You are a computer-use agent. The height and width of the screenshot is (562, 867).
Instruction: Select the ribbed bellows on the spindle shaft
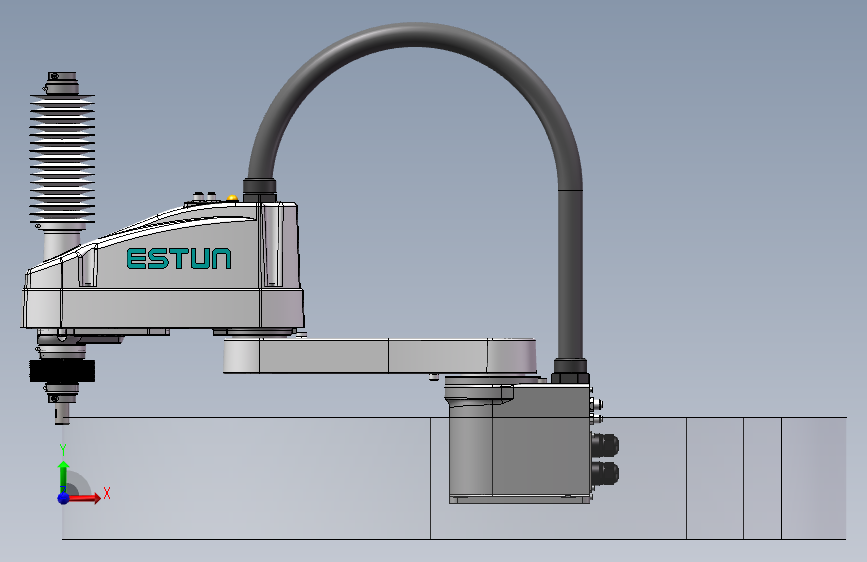point(62,160)
